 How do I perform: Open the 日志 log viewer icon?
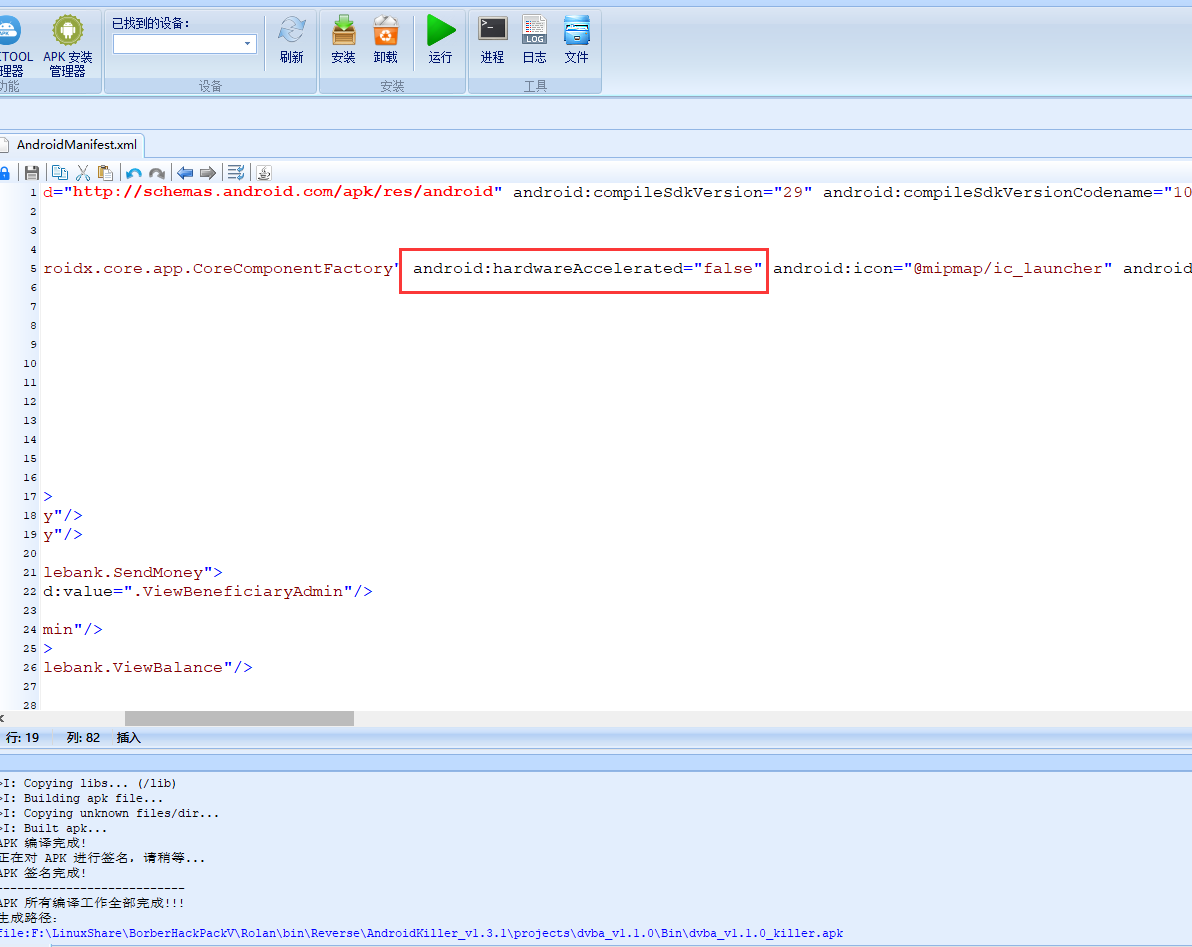[x=534, y=40]
